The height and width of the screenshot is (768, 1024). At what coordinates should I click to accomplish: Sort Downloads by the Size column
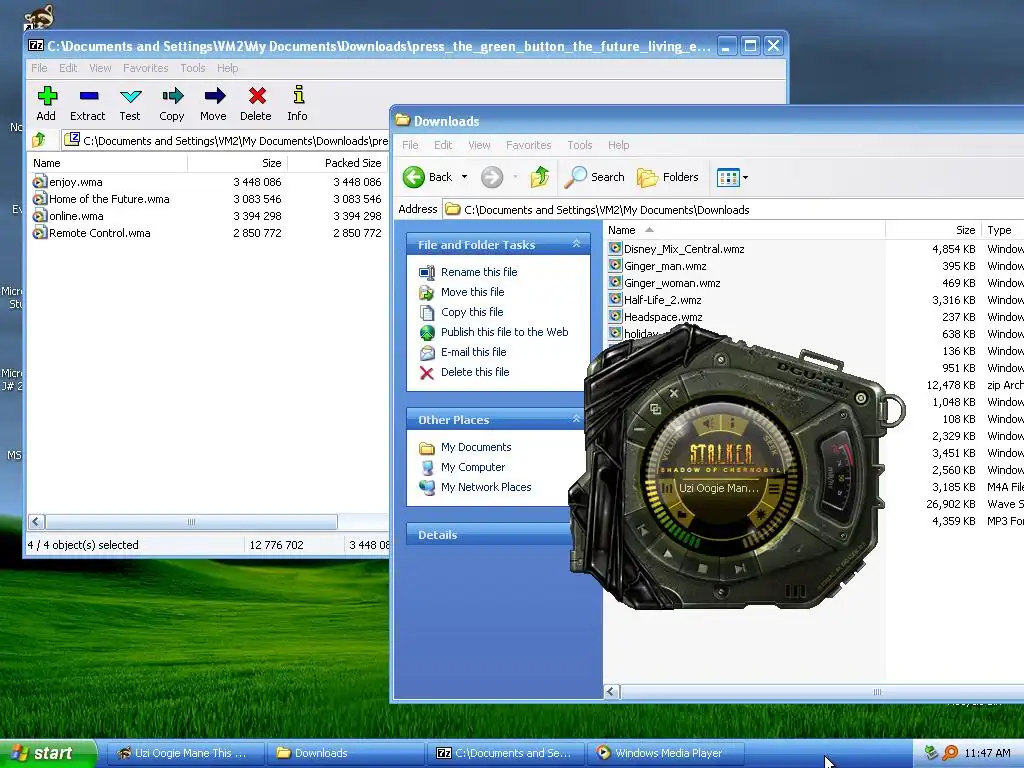pyautogui.click(x=933, y=230)
